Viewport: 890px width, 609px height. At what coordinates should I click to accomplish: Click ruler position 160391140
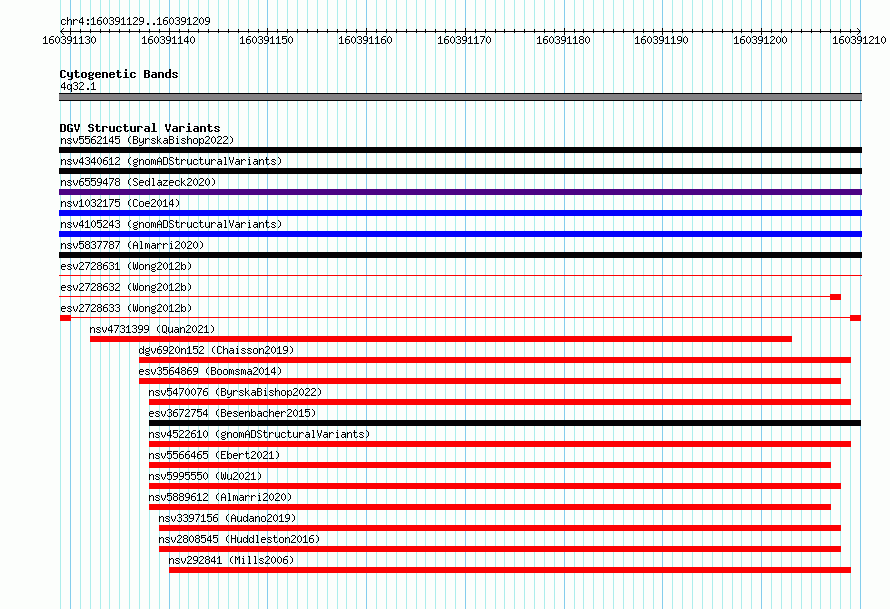coord(168,40)
